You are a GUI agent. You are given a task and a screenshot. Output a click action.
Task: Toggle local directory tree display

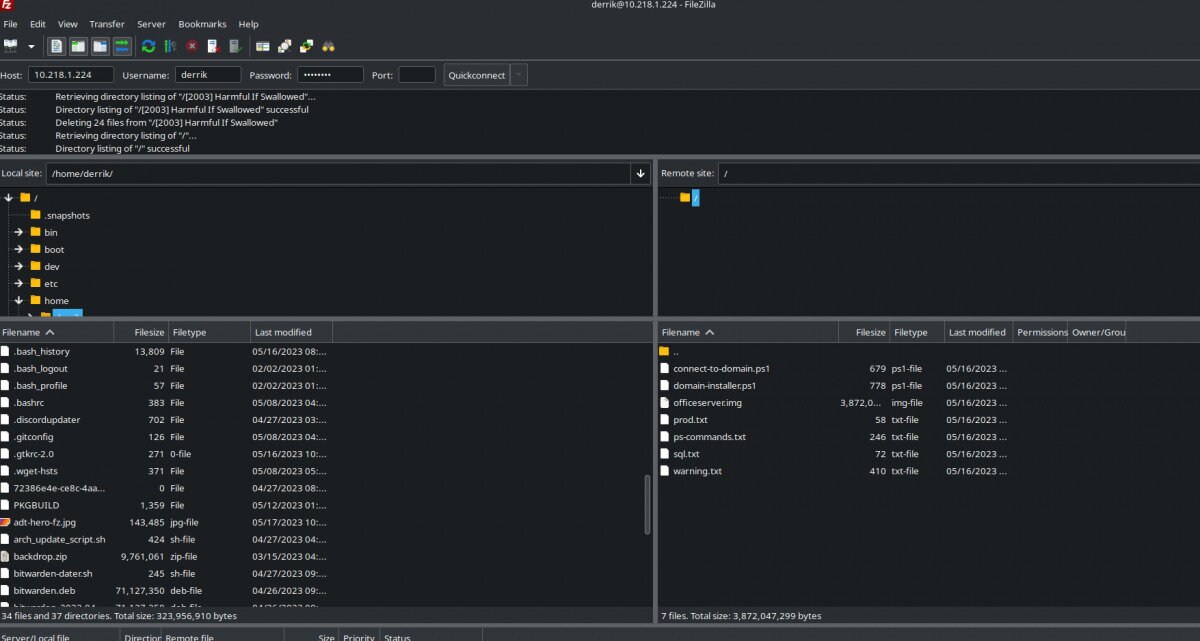coord(78,46)
